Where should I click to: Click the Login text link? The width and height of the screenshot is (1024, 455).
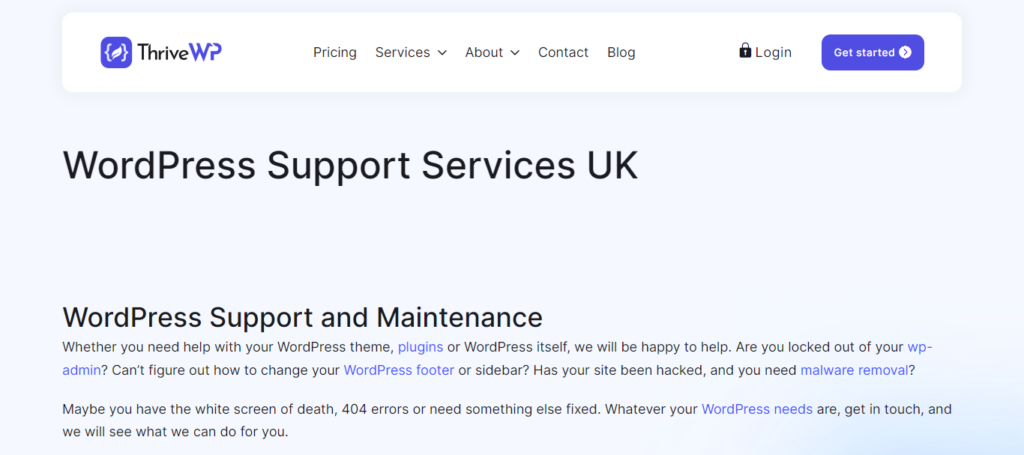773,52
